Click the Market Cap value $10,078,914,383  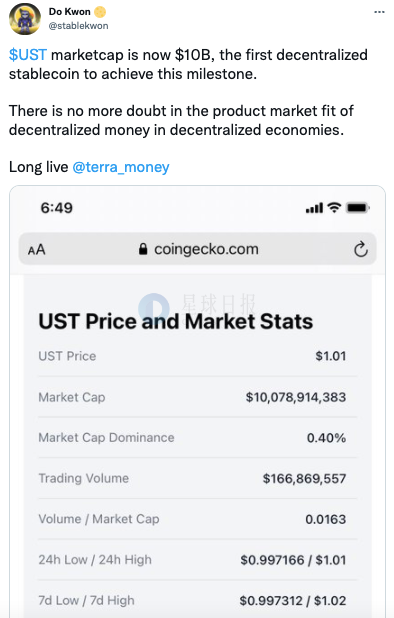(x=296, y=397)
